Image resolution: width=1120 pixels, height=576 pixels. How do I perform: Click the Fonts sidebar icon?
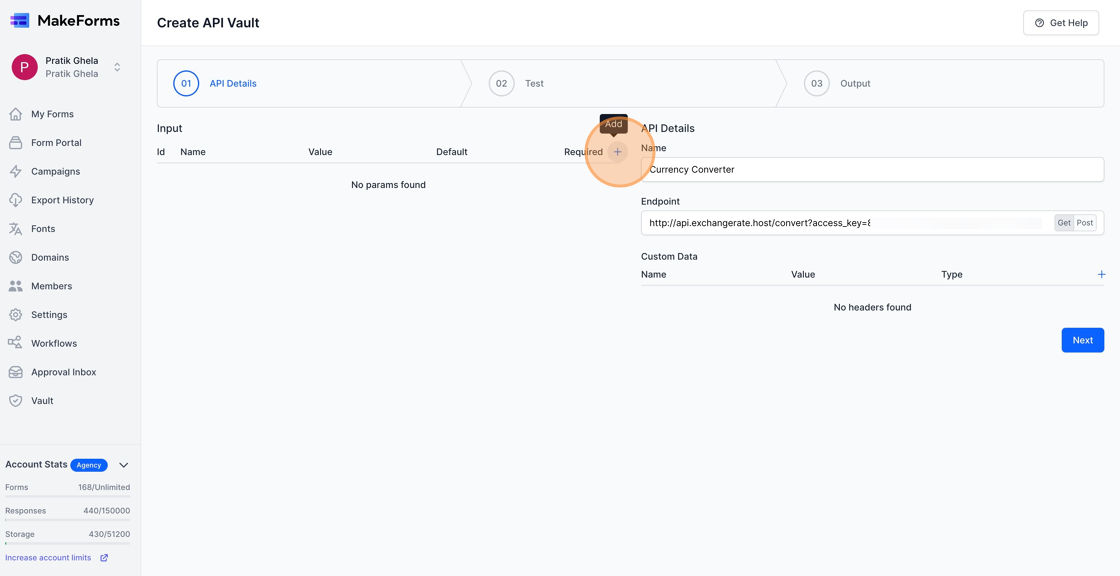tap(14, 228)
